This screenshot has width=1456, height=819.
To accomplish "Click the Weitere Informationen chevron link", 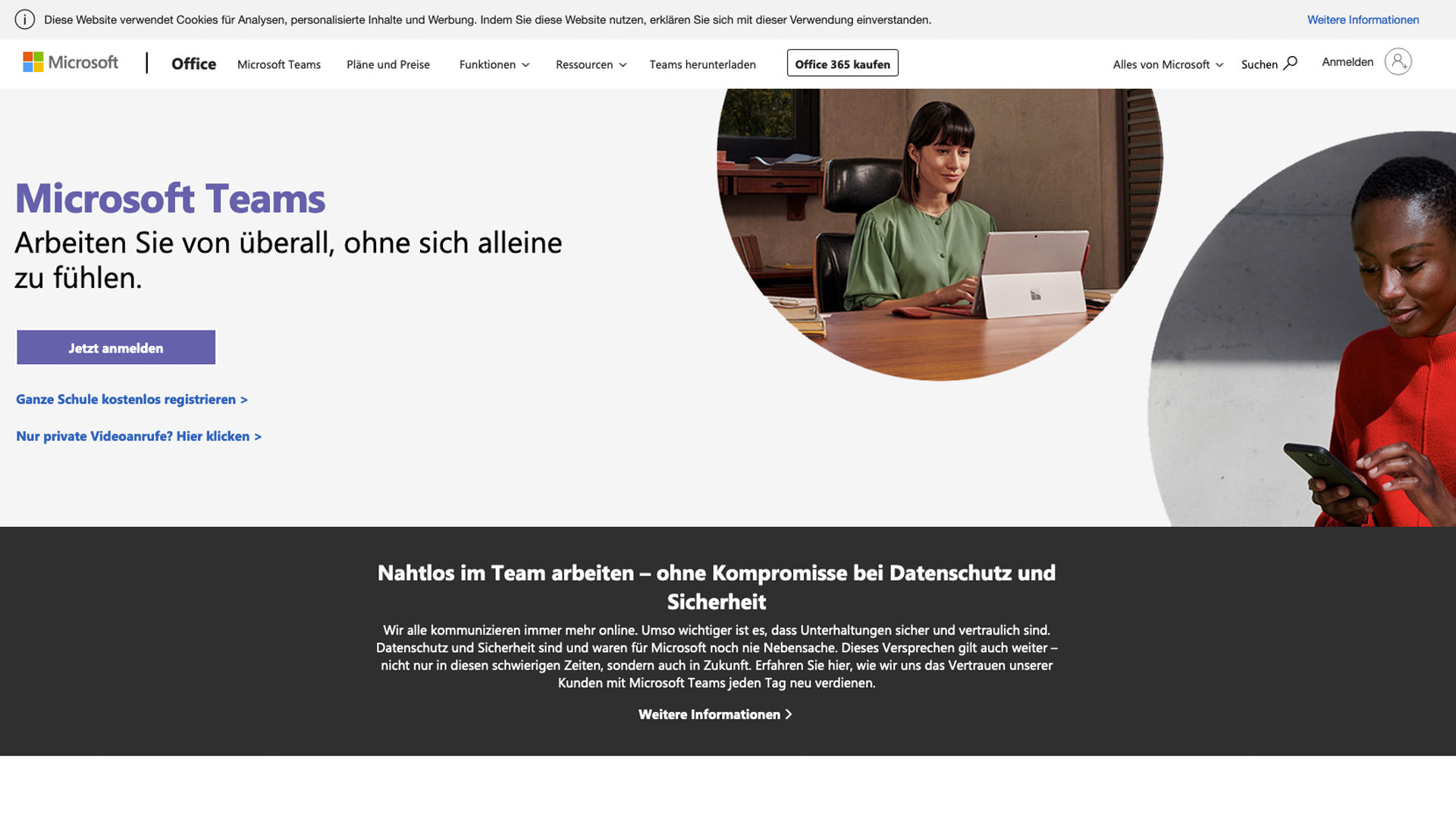I will click(715, 713).
